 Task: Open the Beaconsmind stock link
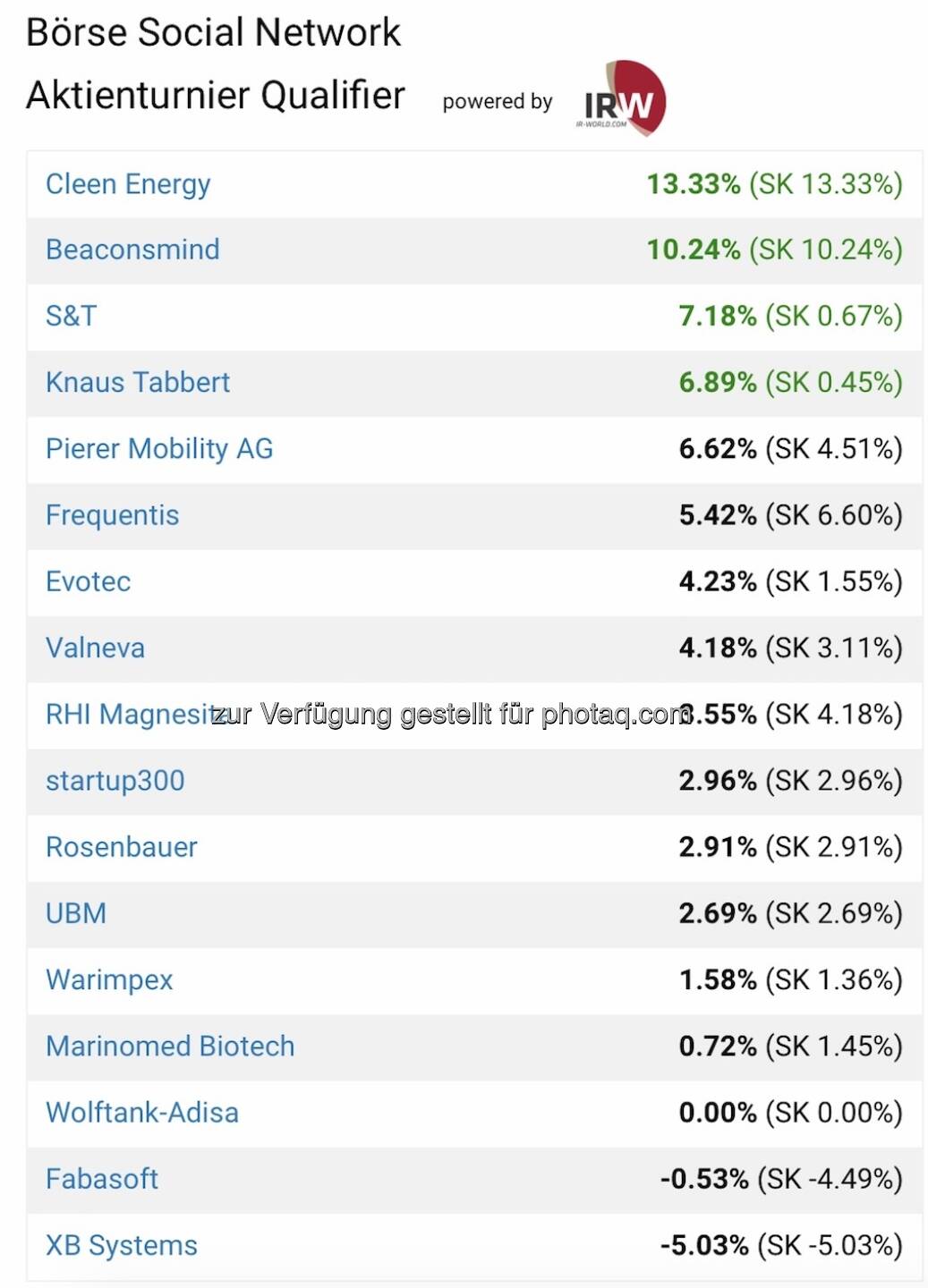point(132,250)
